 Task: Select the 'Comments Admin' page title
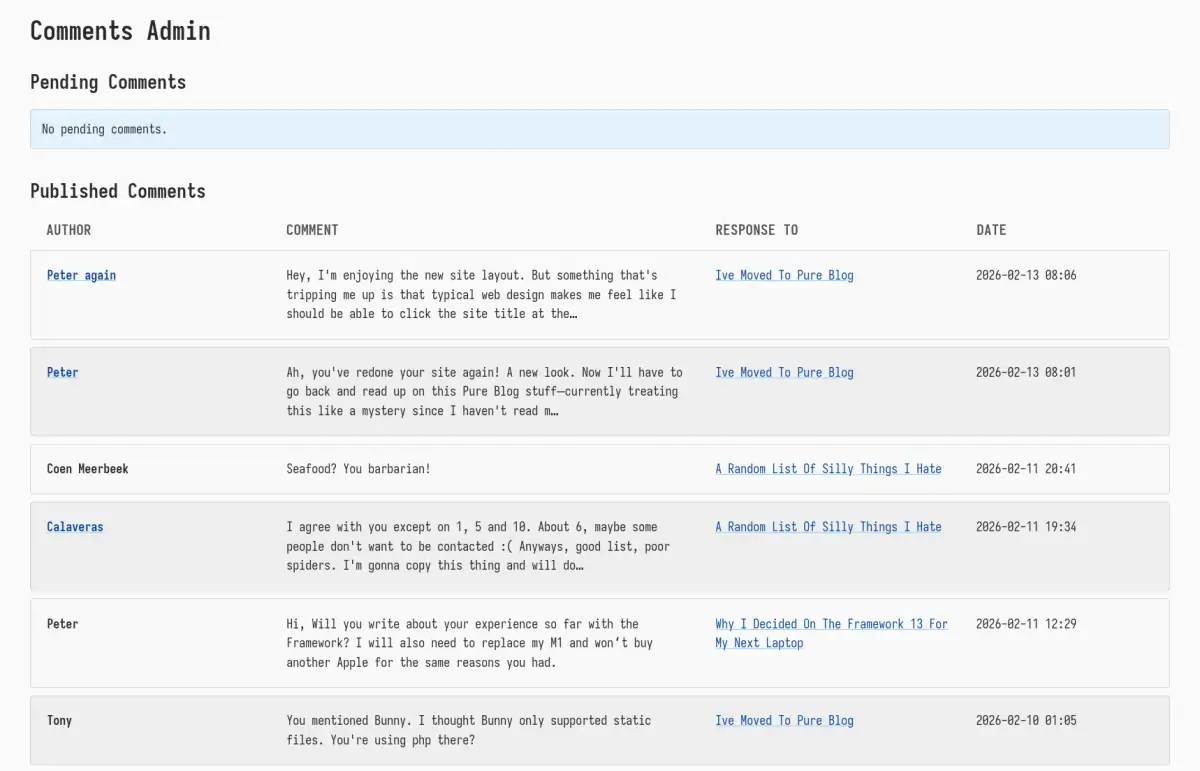[120, 31]
